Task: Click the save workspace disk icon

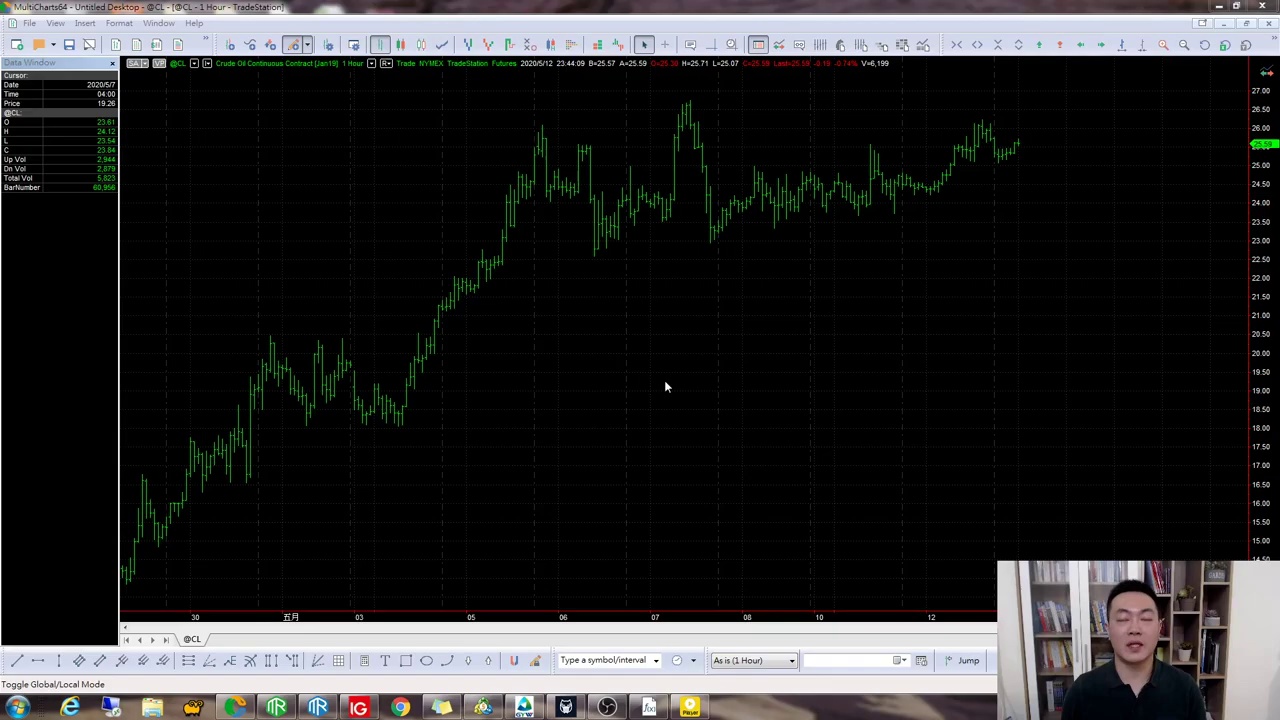Action: point(69,45)
